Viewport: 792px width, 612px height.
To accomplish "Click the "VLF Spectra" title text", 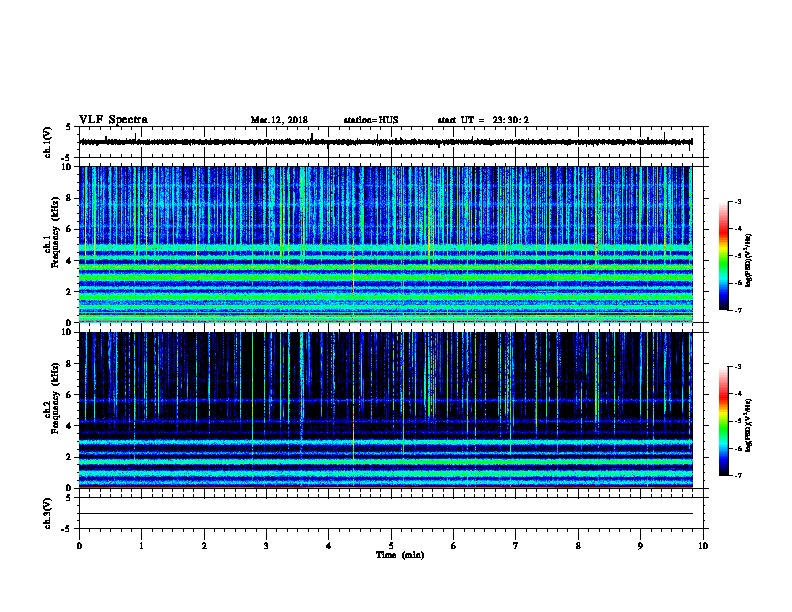I will pyautogui.click(x=113, y=120).
